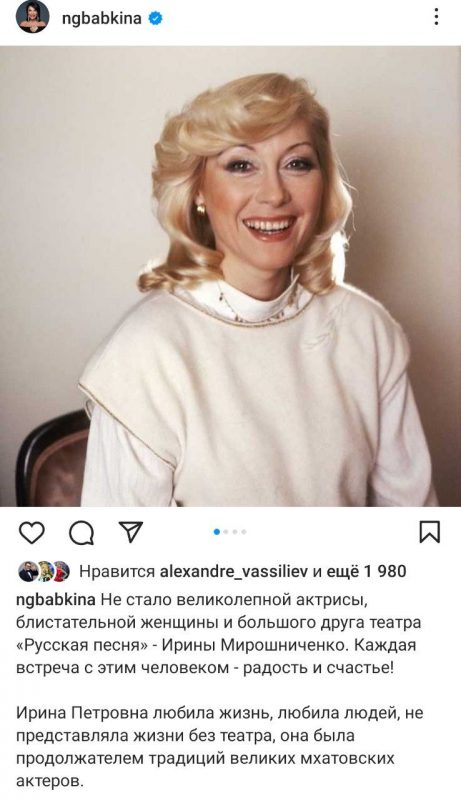Screen dimensions: 461x800
Task: Jump to the third carousel dot
Action: tap(235, 532)
